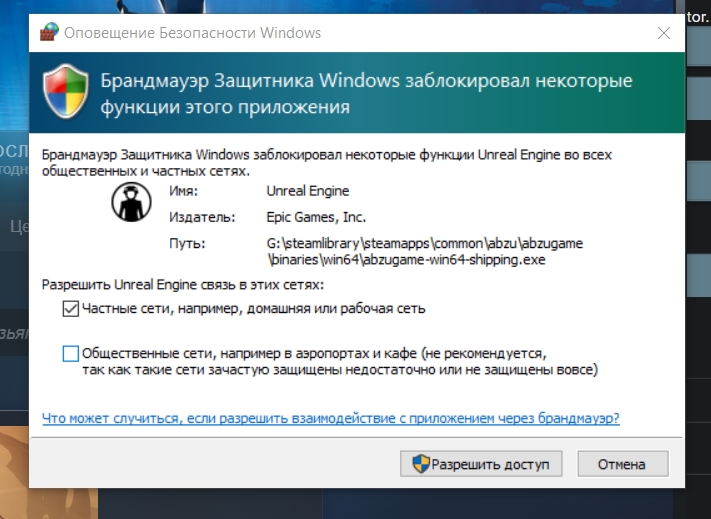
Task: Select the 'Unreal Engine' name value
Action: click(307, 191)
